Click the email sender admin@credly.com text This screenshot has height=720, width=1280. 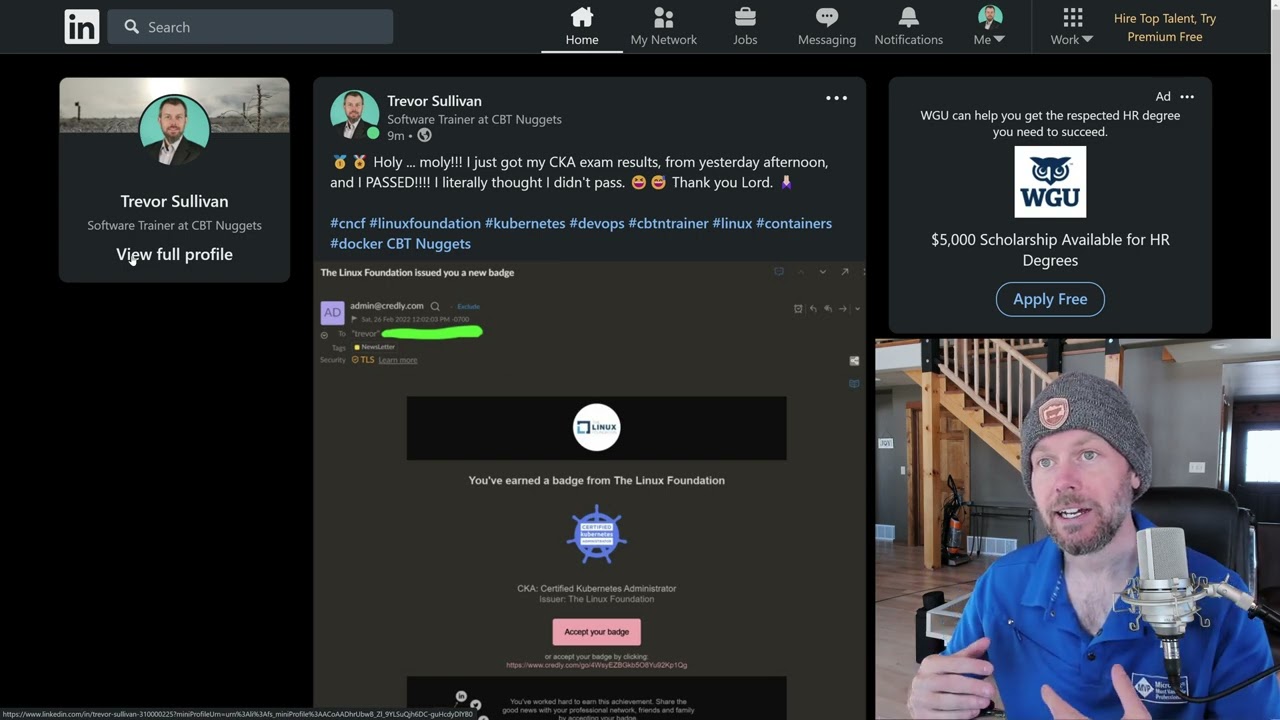pos(387,306)
